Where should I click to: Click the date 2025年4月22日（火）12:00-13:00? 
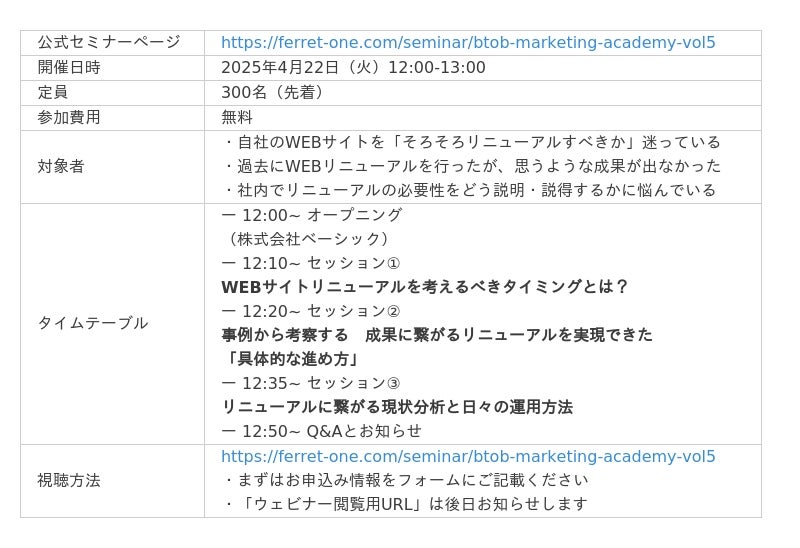353,67
